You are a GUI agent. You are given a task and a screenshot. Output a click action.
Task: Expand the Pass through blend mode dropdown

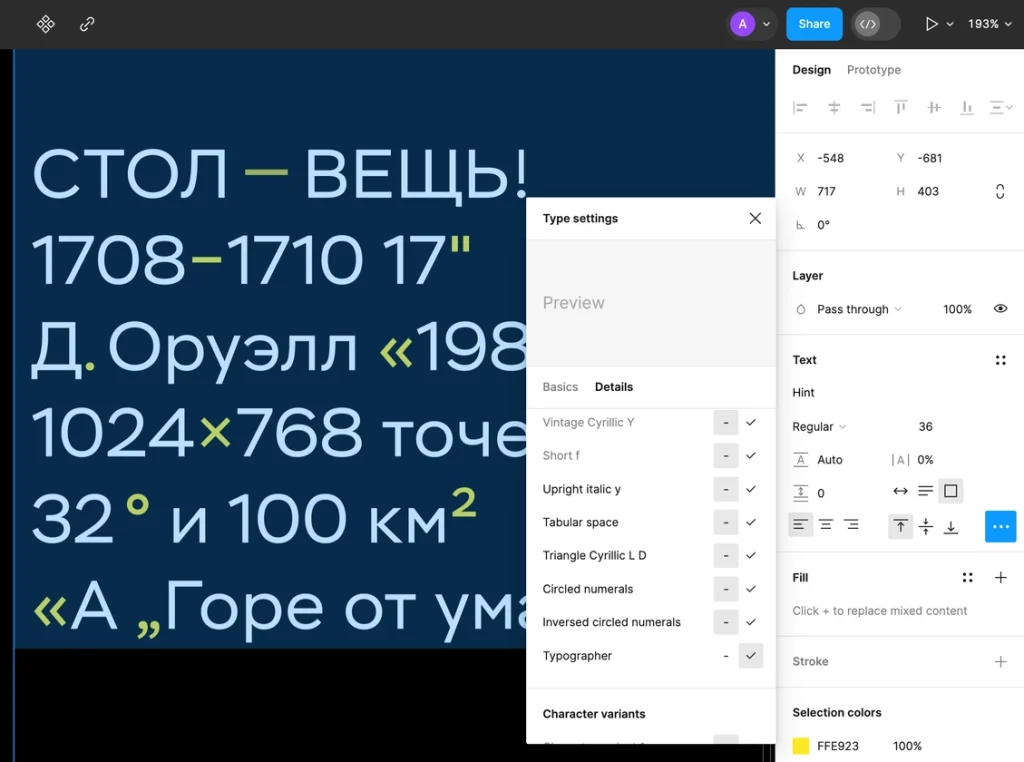click(x=858, y=309)
